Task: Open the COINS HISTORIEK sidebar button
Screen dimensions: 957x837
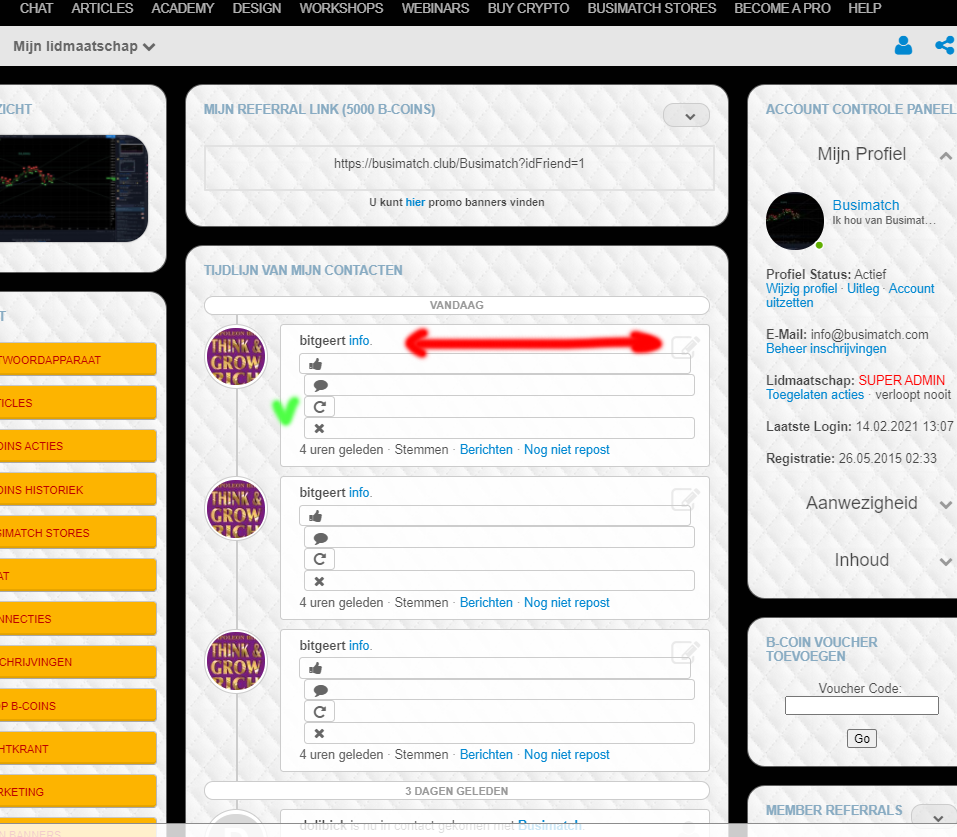Action: coord(78,490)
